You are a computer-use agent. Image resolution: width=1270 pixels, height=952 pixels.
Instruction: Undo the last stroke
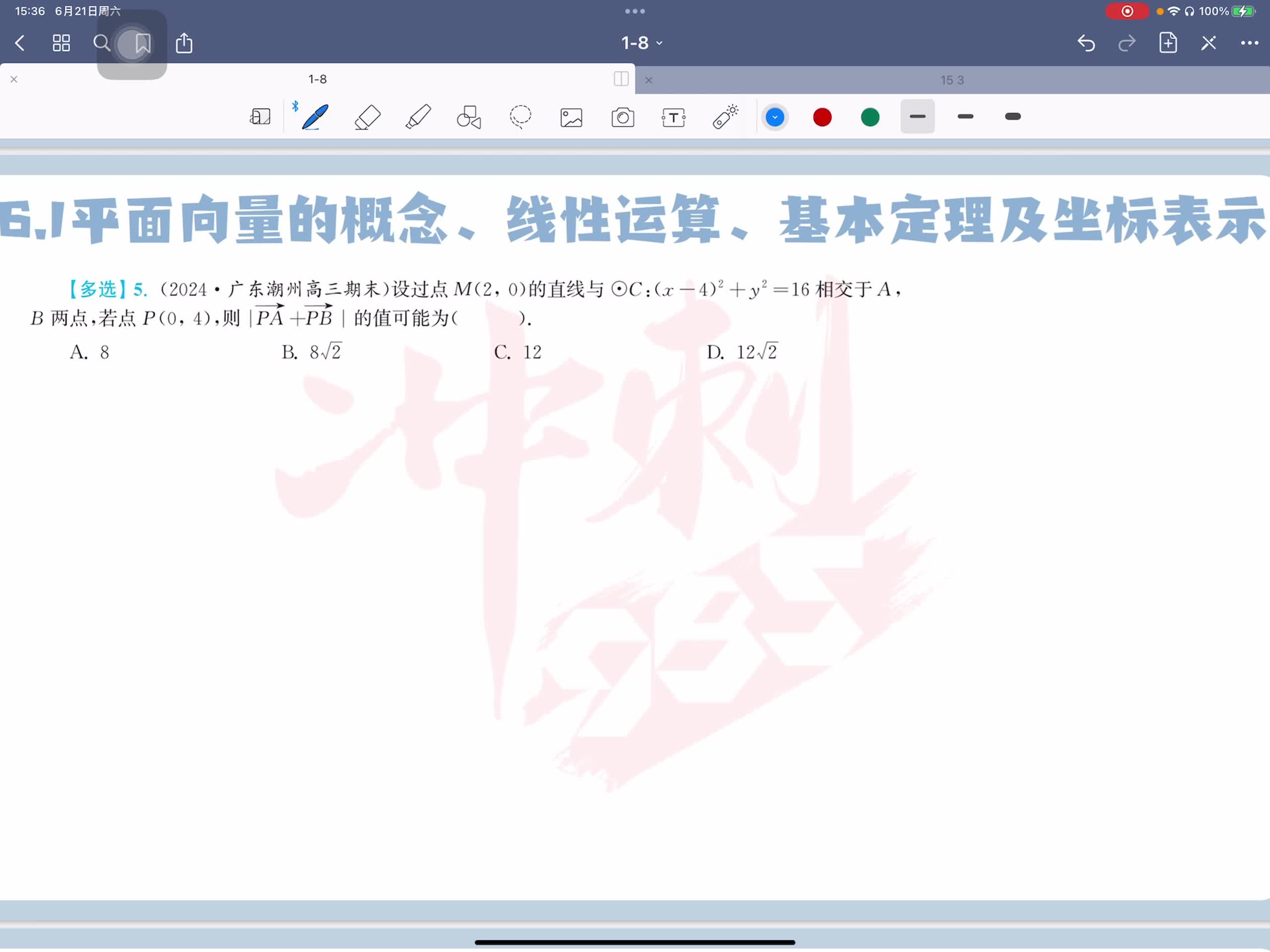[1085, 43]
